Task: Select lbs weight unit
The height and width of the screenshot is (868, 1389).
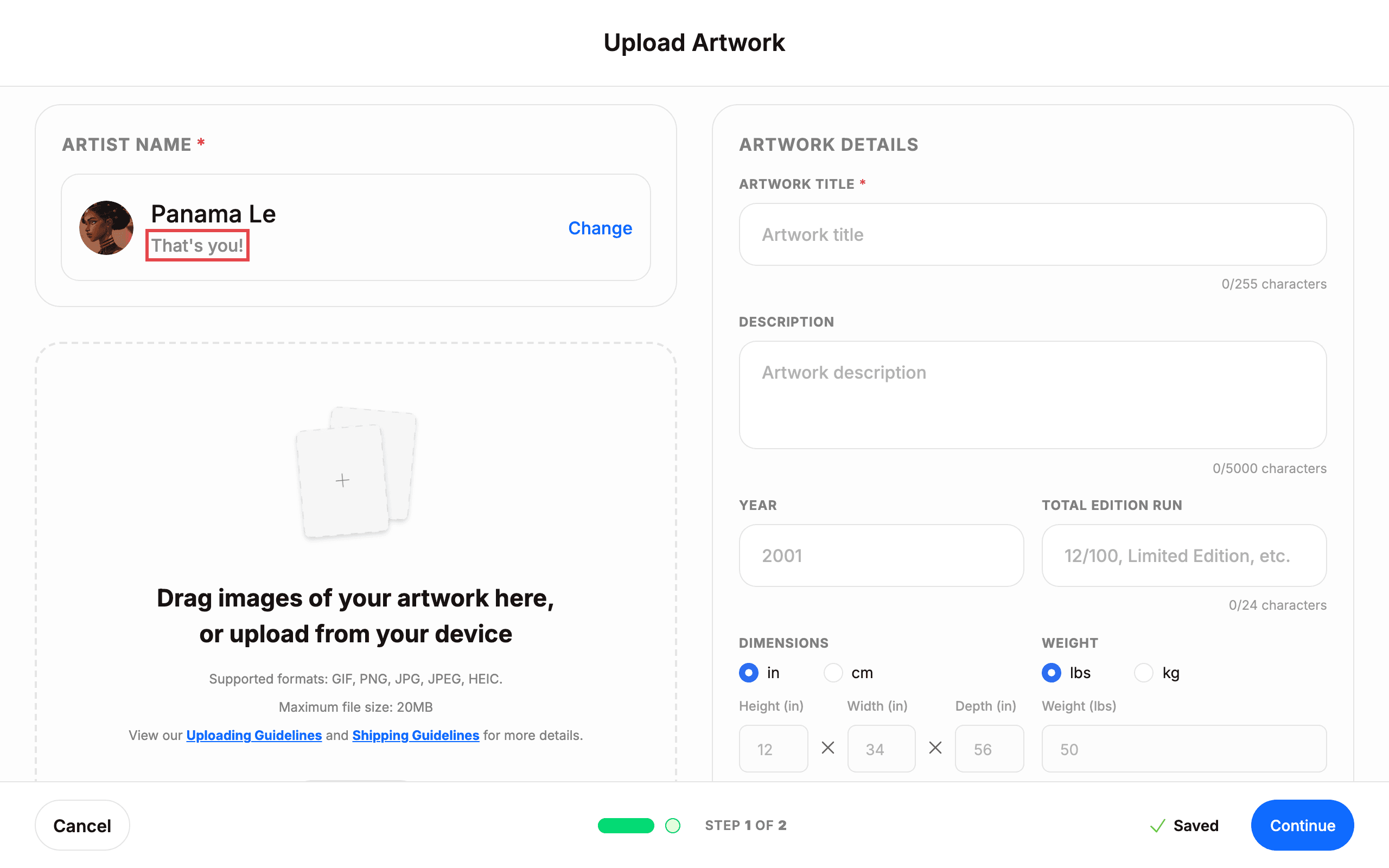Action: click(1052, 673)
